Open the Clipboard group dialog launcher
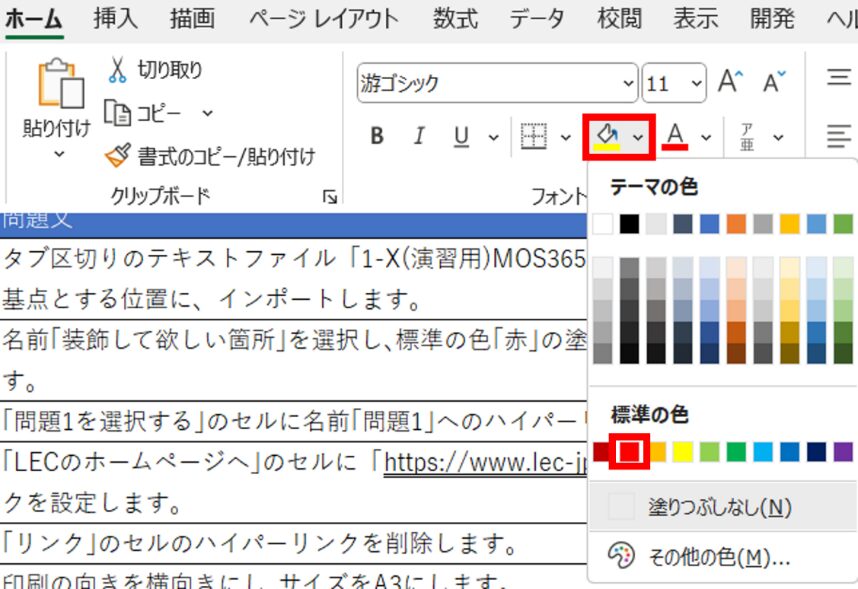This screenshot has height=589, width=858. pyautogui.click(x=329, y=197)
